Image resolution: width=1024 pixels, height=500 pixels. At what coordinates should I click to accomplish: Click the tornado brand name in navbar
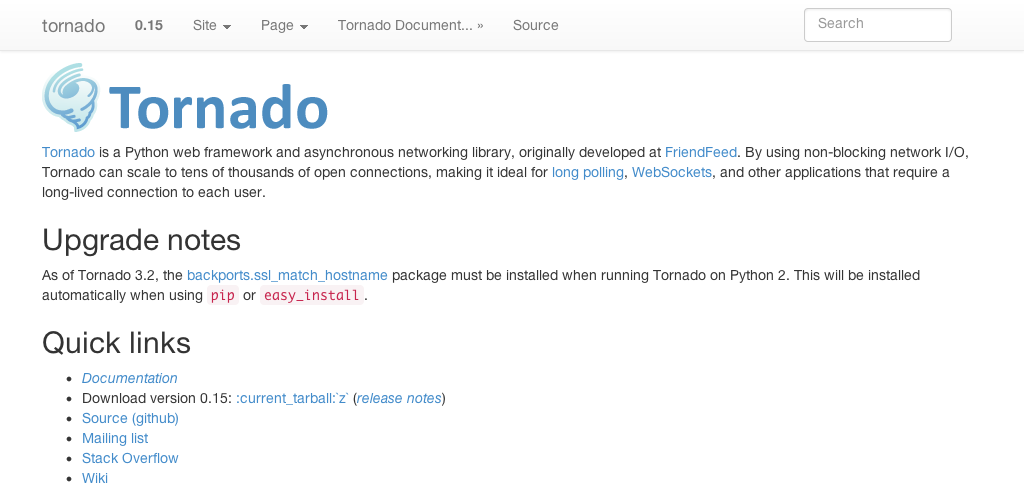(x=73, y=26)
